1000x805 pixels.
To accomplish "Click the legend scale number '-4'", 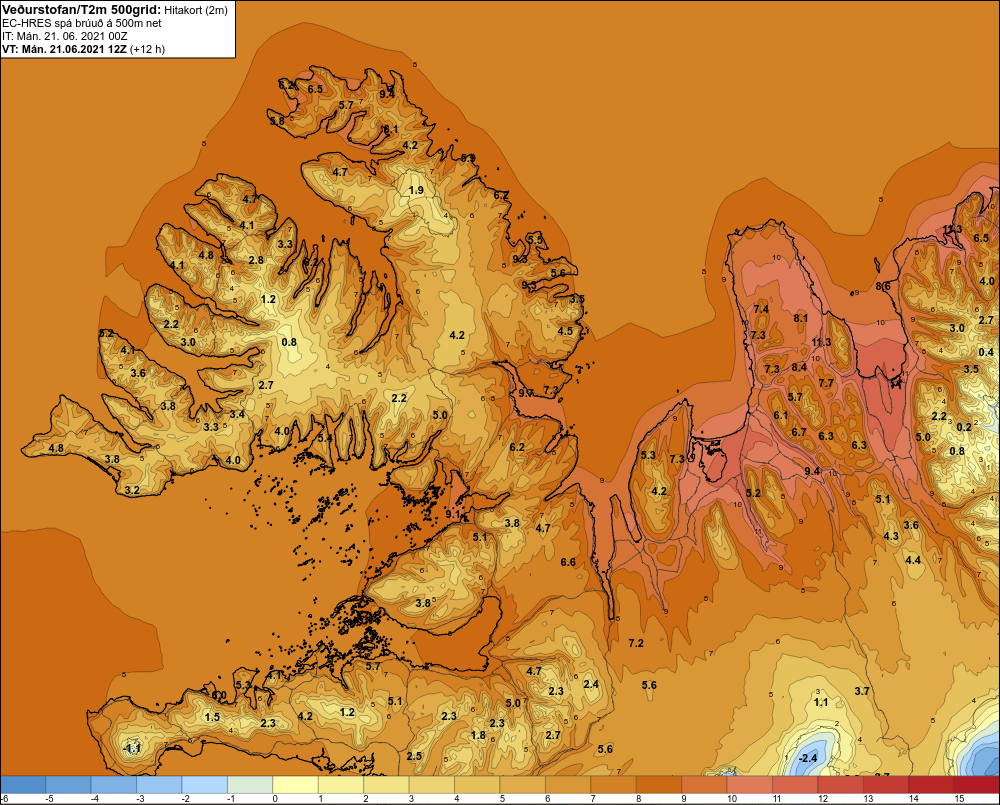I will click(94, 799).
